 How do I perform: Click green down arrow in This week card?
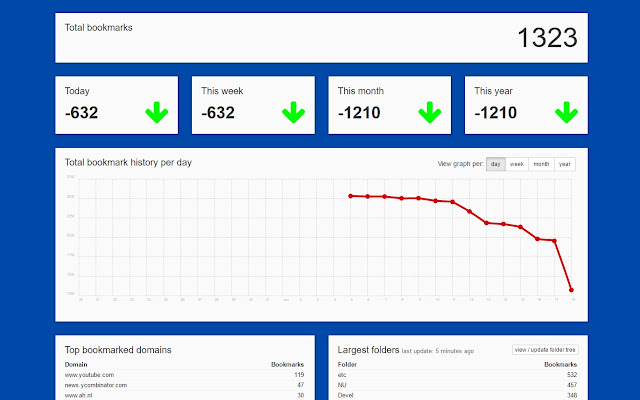(293, 112)
